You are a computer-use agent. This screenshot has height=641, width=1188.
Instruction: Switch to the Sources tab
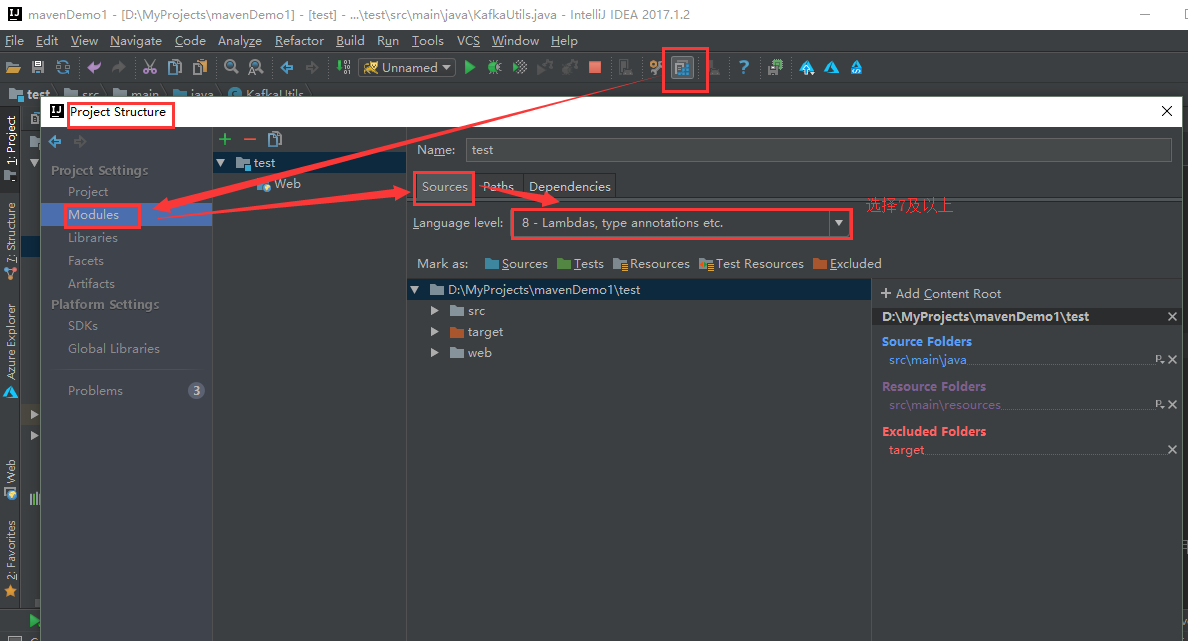[445, 186]
